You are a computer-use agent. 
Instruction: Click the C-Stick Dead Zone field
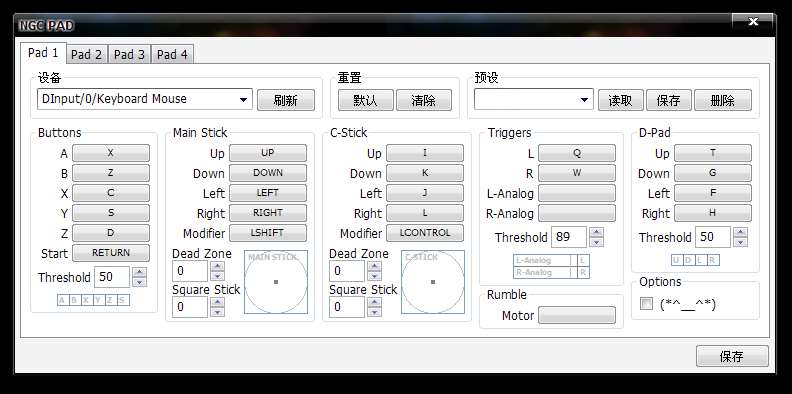[x=347, y=271]
